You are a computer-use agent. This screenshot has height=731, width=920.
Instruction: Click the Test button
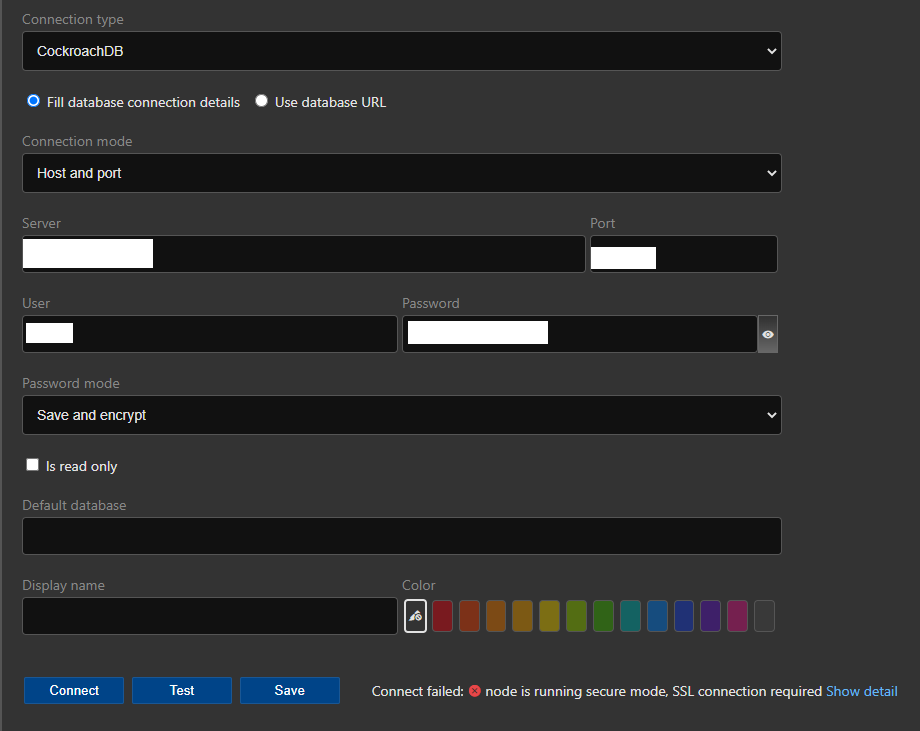point(182,691)
